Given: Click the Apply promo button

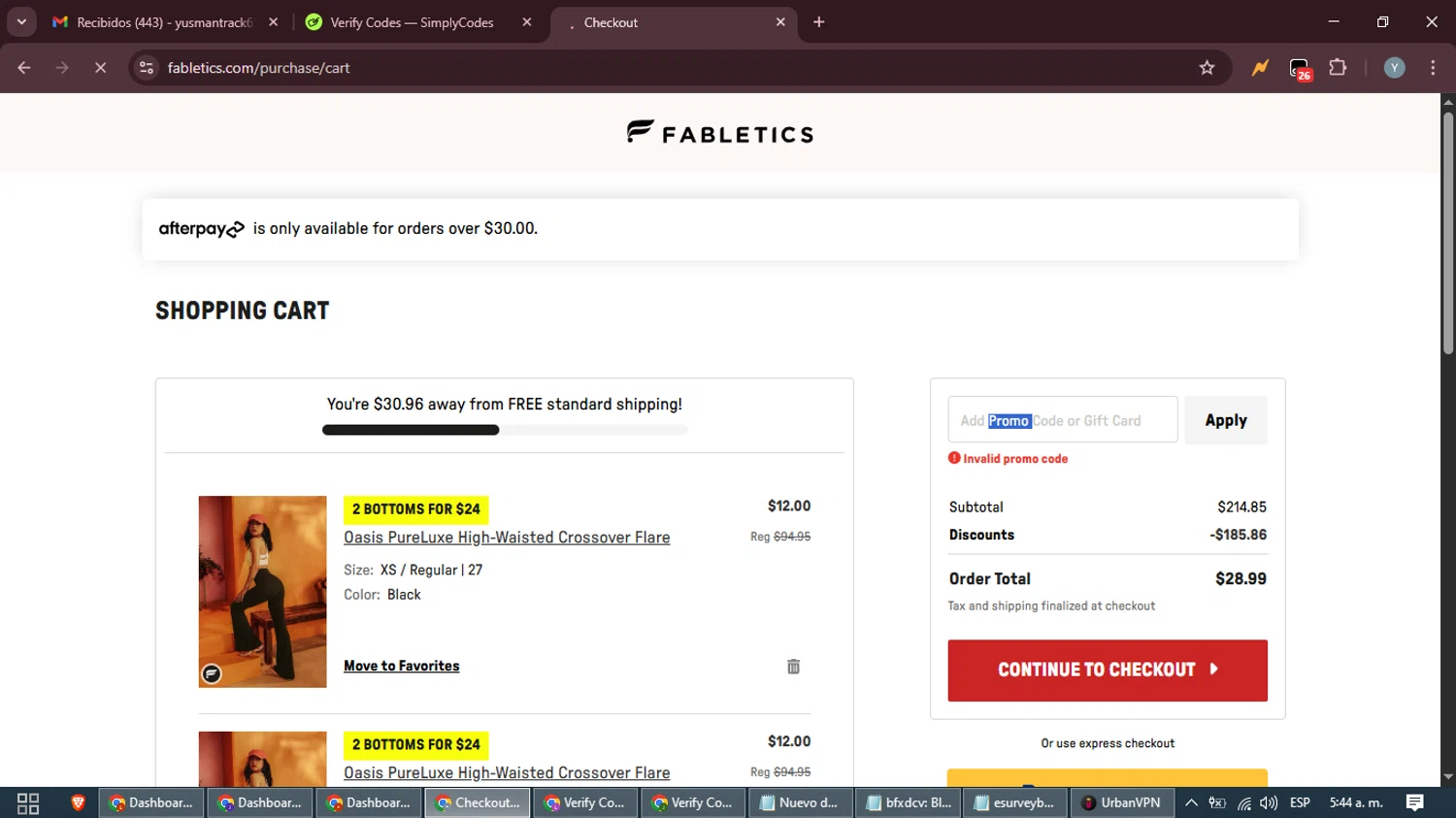Looking at the screenshot, I should (x=1226, y=420).
